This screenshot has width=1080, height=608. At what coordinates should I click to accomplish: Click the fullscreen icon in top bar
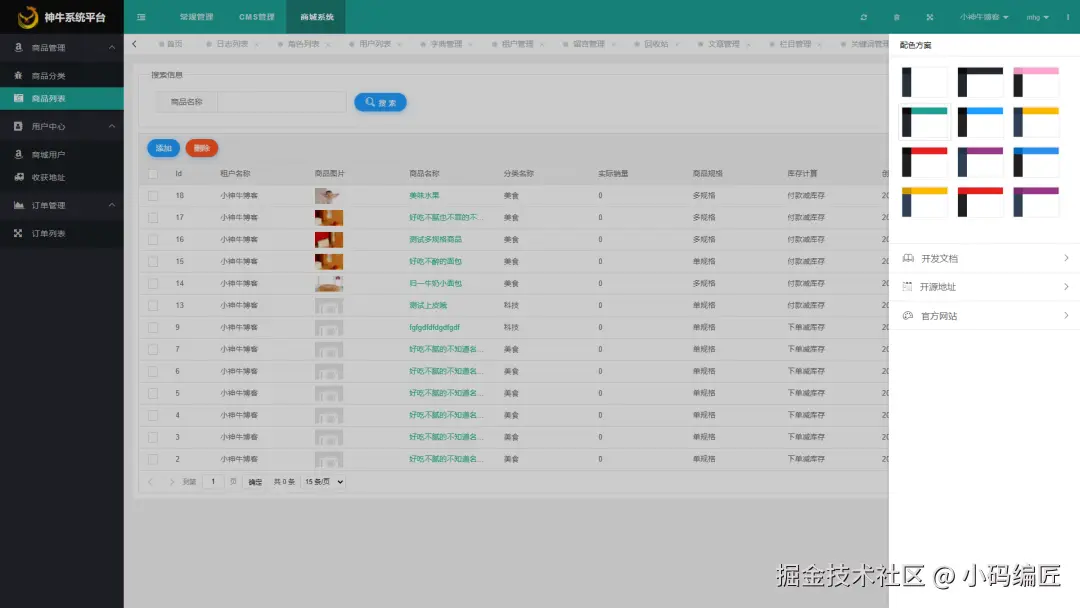pos(930,17)
